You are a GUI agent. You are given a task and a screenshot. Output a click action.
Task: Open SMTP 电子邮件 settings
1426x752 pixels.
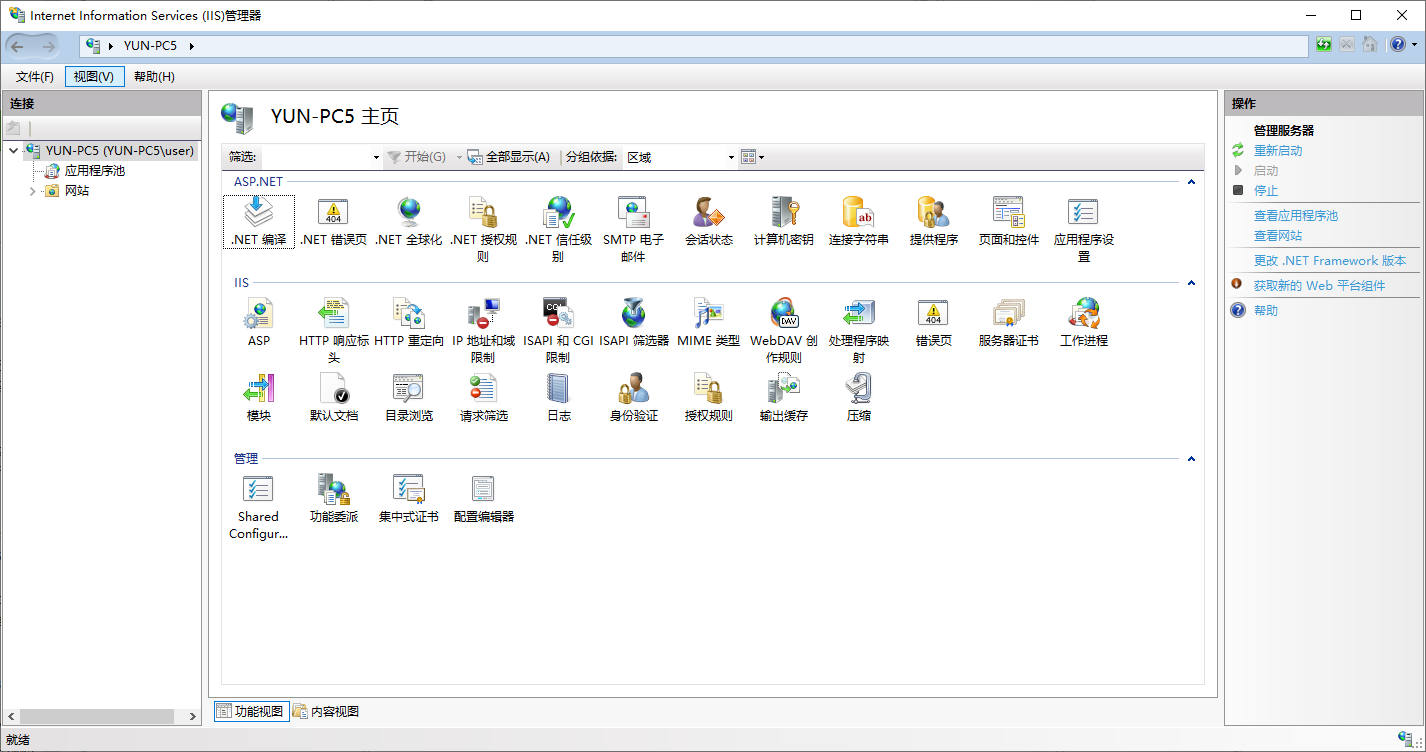[x=633, y=220]
